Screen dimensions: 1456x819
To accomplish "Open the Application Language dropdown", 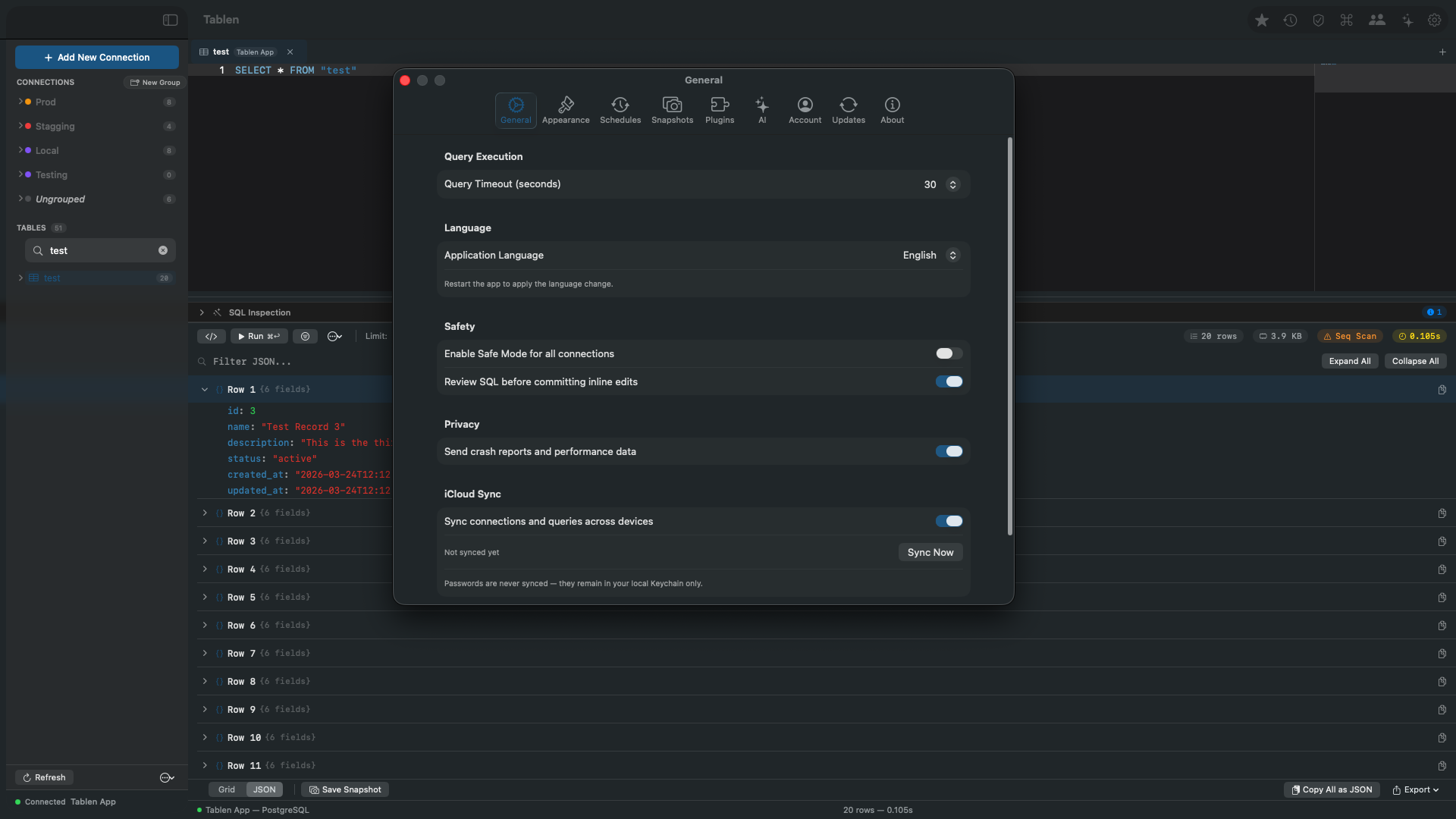I will [930, 256].
